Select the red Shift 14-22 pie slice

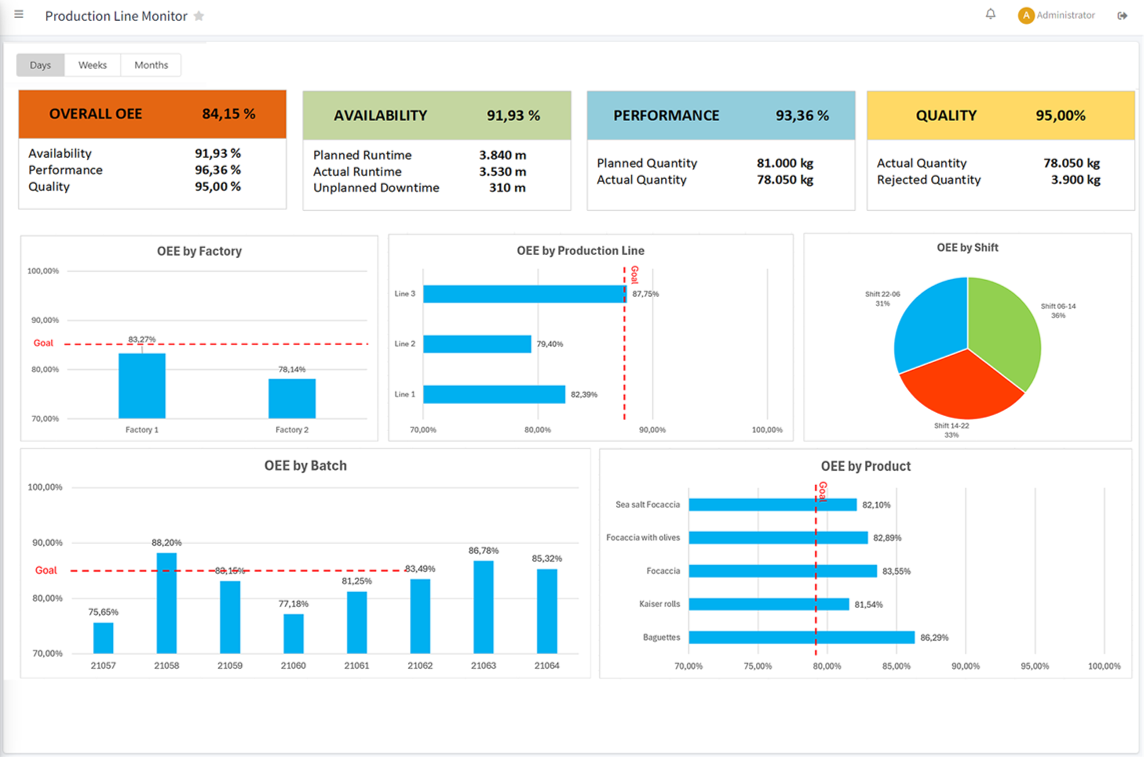[x=960, y=385]
